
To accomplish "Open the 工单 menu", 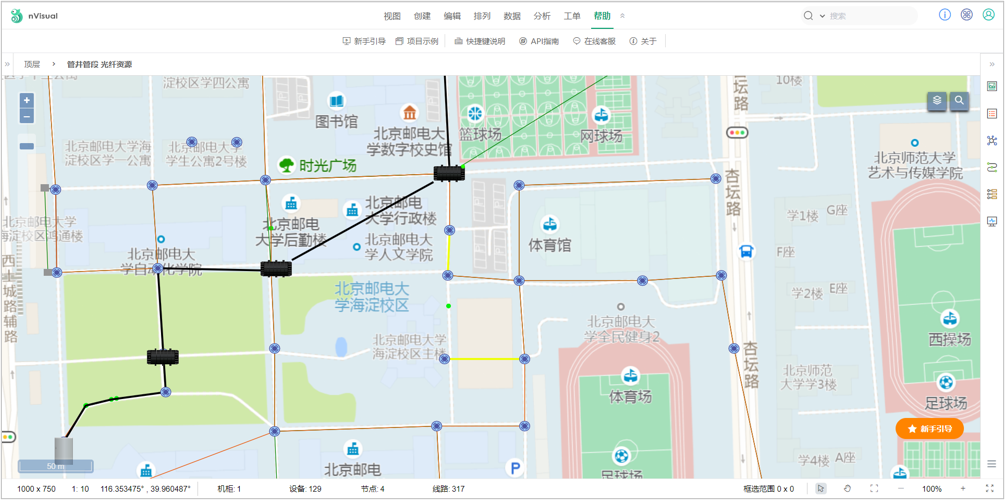I will click(572, 16).
